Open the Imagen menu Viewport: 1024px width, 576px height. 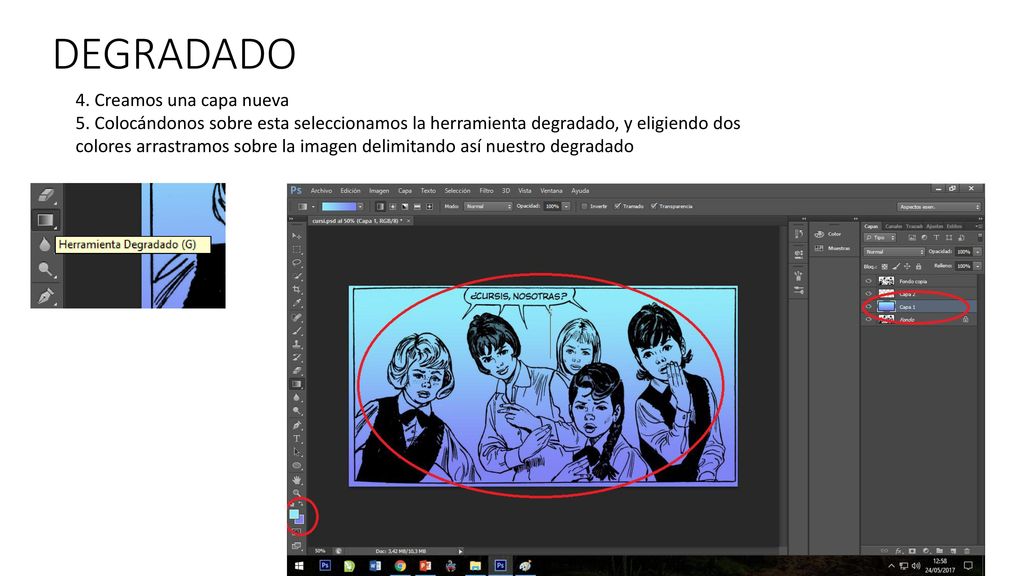click(379, 191)
